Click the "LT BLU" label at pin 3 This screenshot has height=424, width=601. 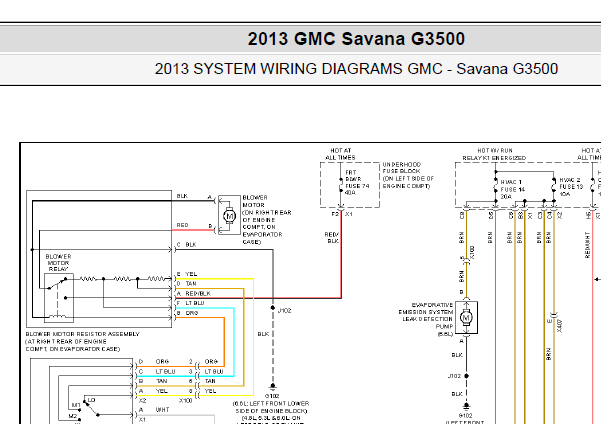coord(214,371)
